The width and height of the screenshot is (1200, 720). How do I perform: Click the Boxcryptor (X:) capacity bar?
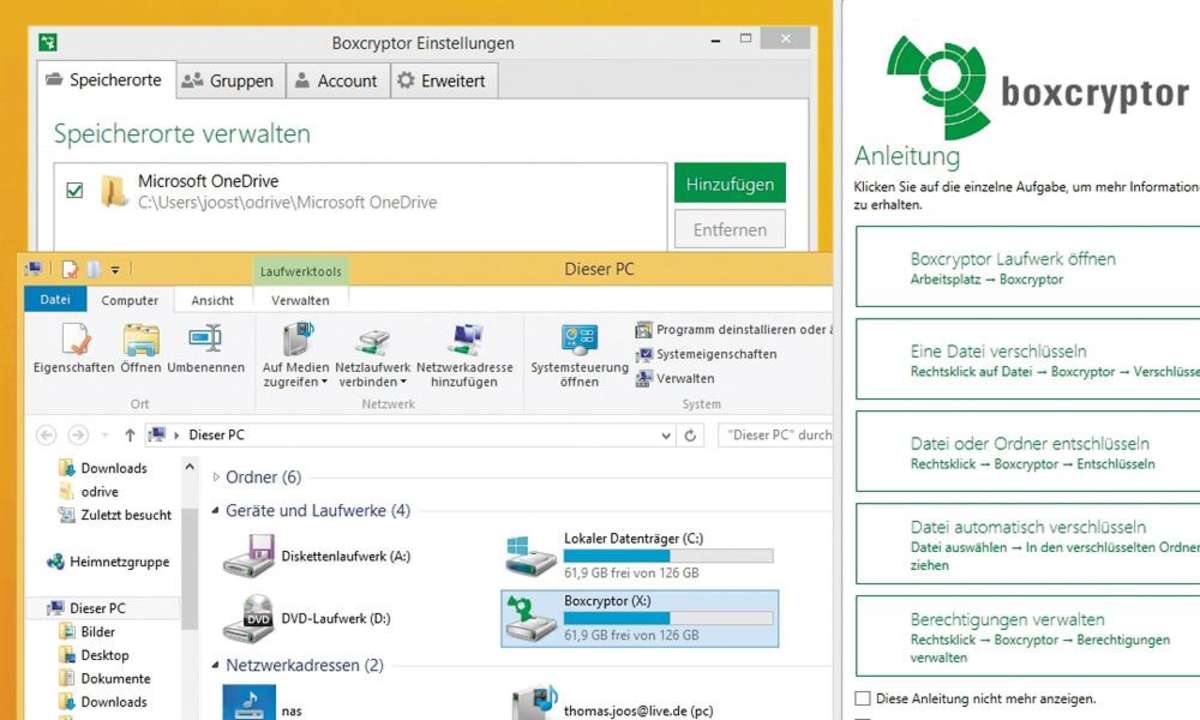pyautogui.click(x=668, y=619)
